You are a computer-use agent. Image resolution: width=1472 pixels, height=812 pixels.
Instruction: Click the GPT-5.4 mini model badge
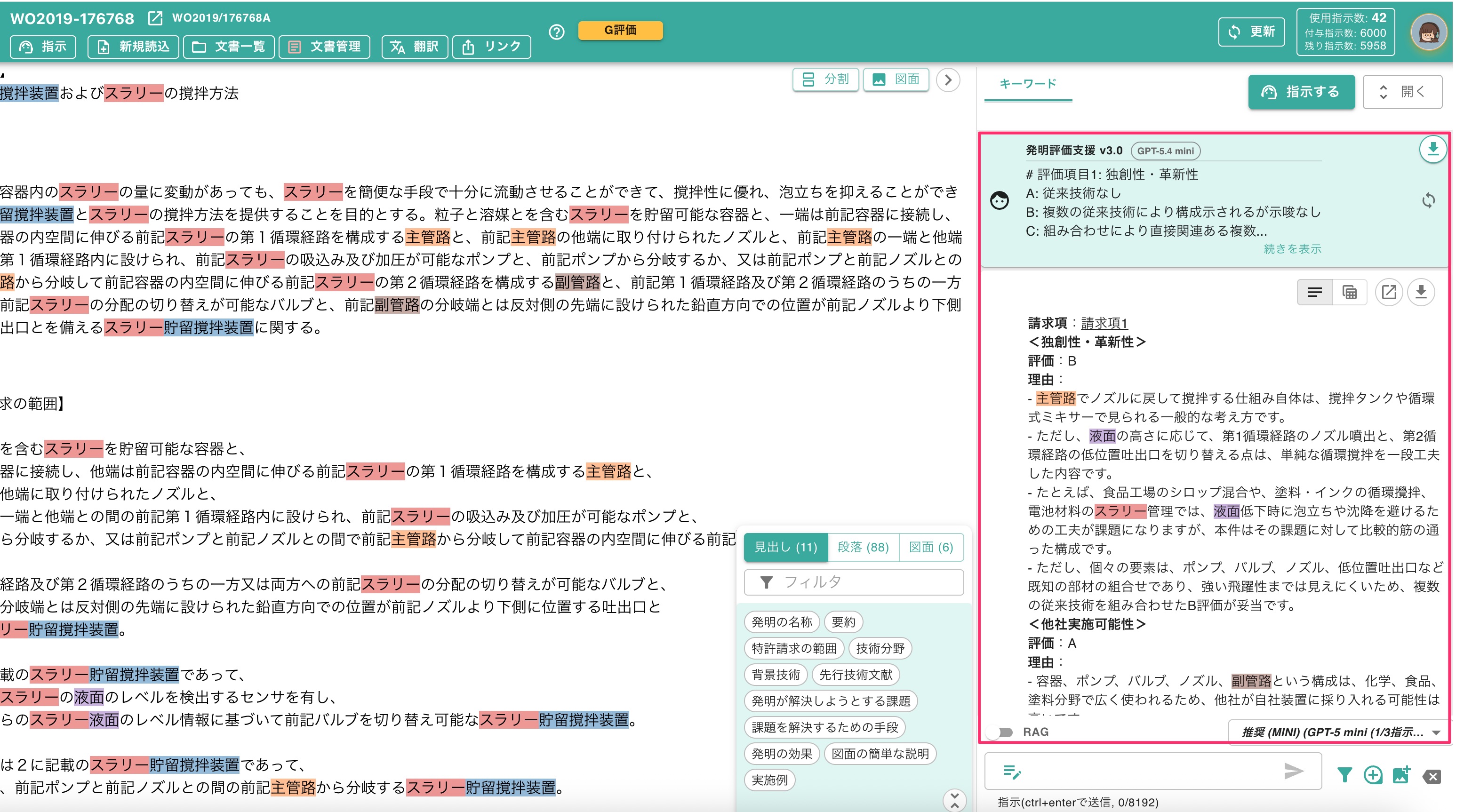click(1165, 151)
